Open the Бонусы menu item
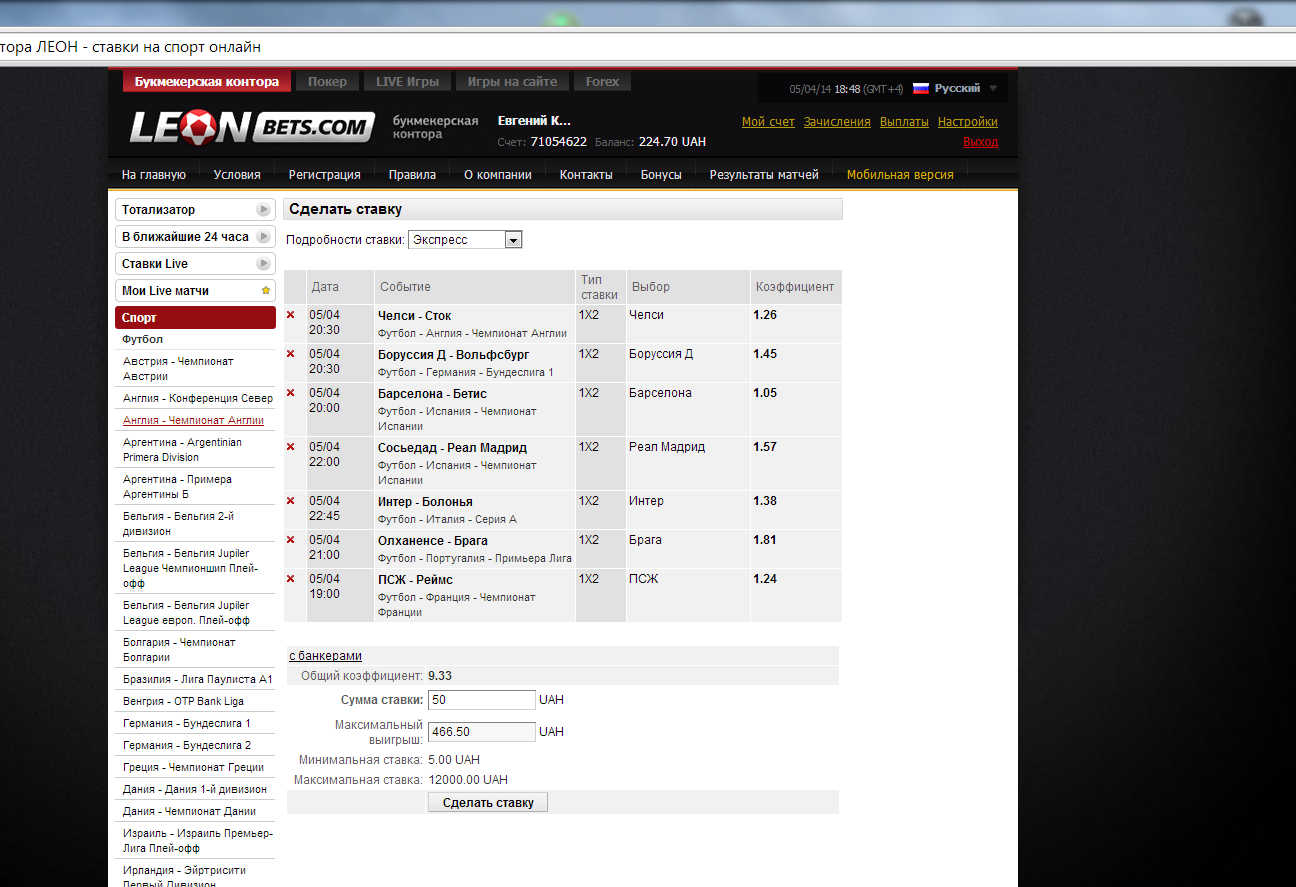The image size is (1296, 887). (x=661, y=175)
